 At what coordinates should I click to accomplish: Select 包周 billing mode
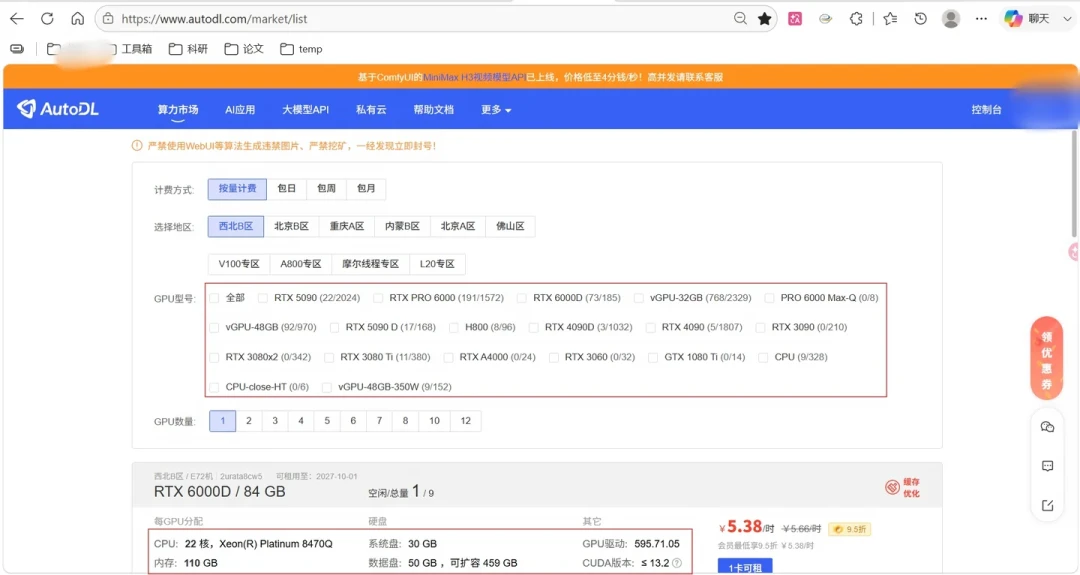coord(326,189)
